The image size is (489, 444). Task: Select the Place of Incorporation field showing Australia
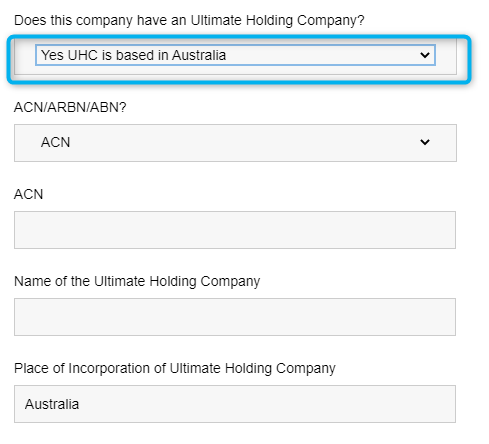point(235,404)
